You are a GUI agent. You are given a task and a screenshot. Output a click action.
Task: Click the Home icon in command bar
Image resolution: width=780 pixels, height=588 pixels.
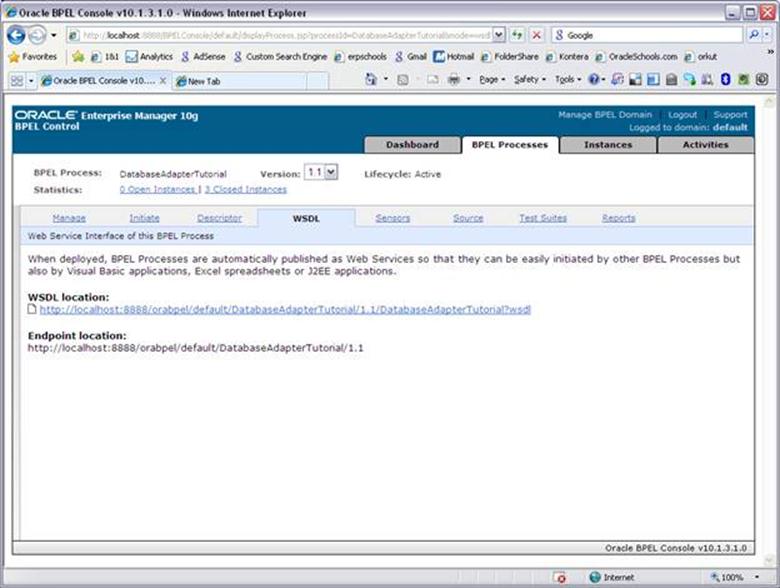[371, 79]
